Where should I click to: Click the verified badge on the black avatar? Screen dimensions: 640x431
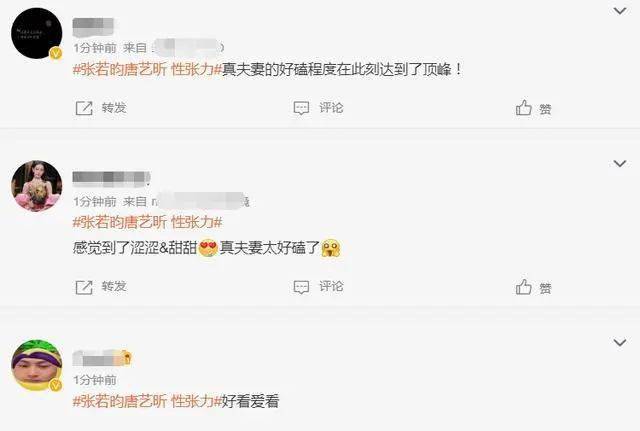point(56,53)
